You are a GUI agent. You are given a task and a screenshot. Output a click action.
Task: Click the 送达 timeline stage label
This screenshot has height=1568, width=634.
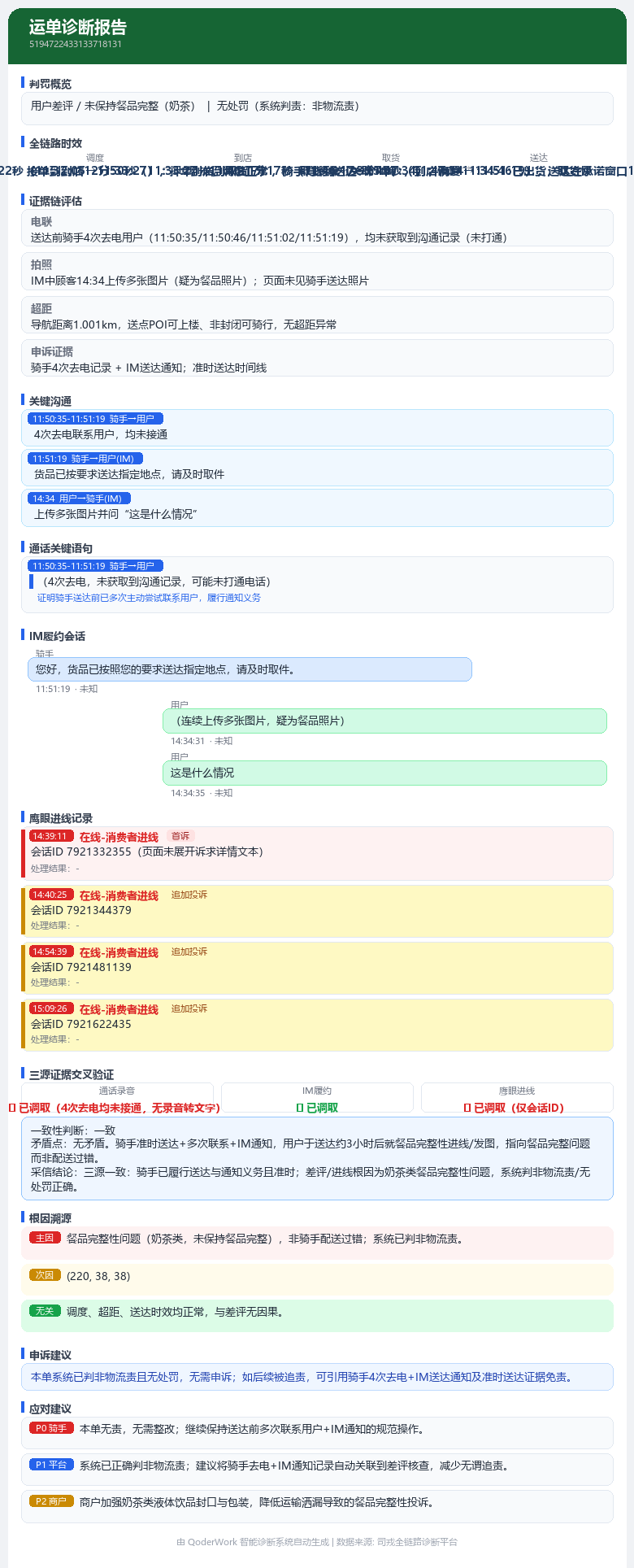(x=539, y=158)
